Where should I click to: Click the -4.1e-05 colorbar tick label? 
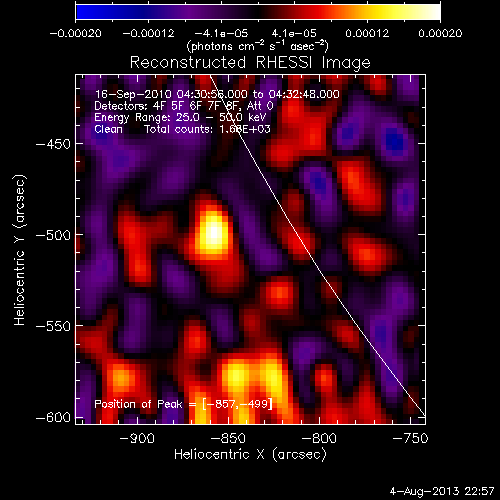pos(221,33)
